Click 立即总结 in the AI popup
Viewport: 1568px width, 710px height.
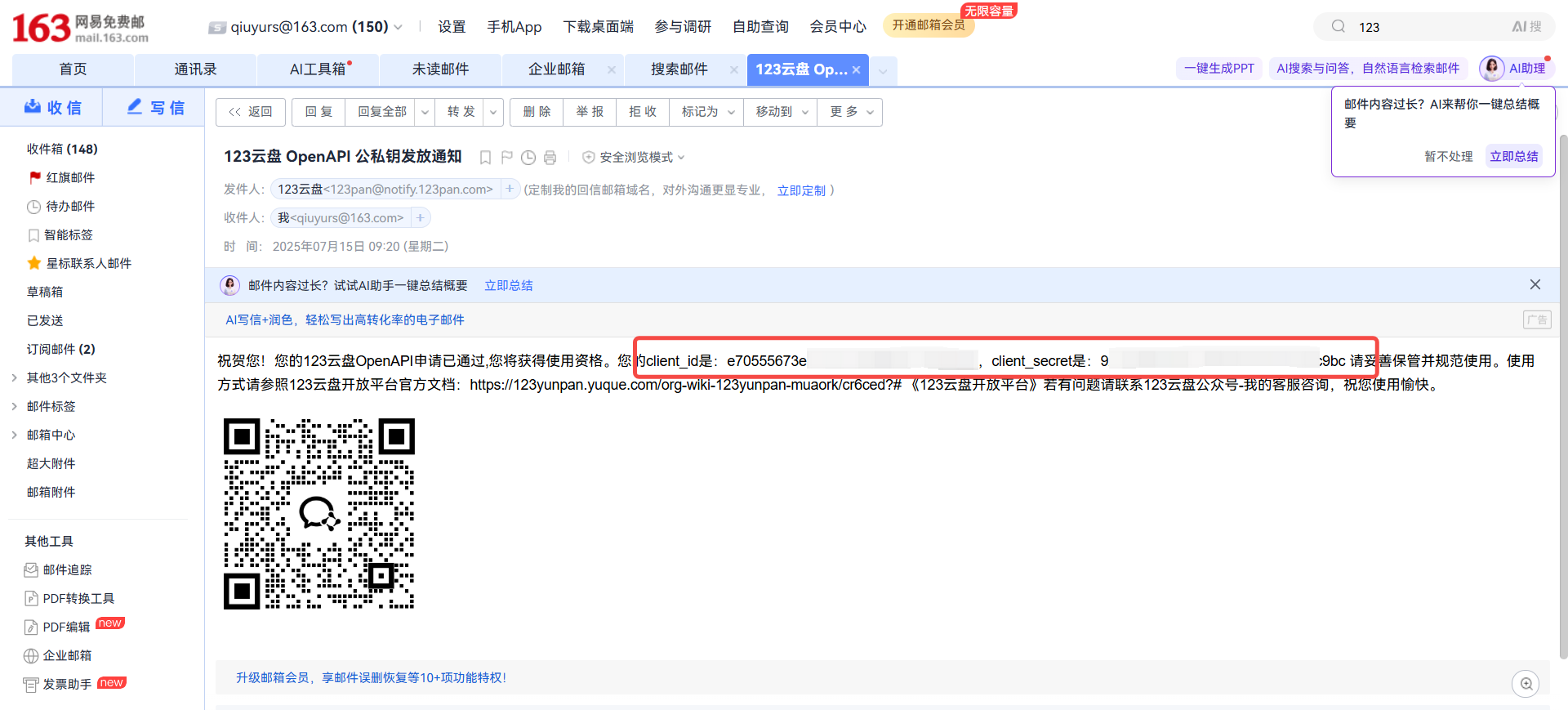(x=1513, y=156)
